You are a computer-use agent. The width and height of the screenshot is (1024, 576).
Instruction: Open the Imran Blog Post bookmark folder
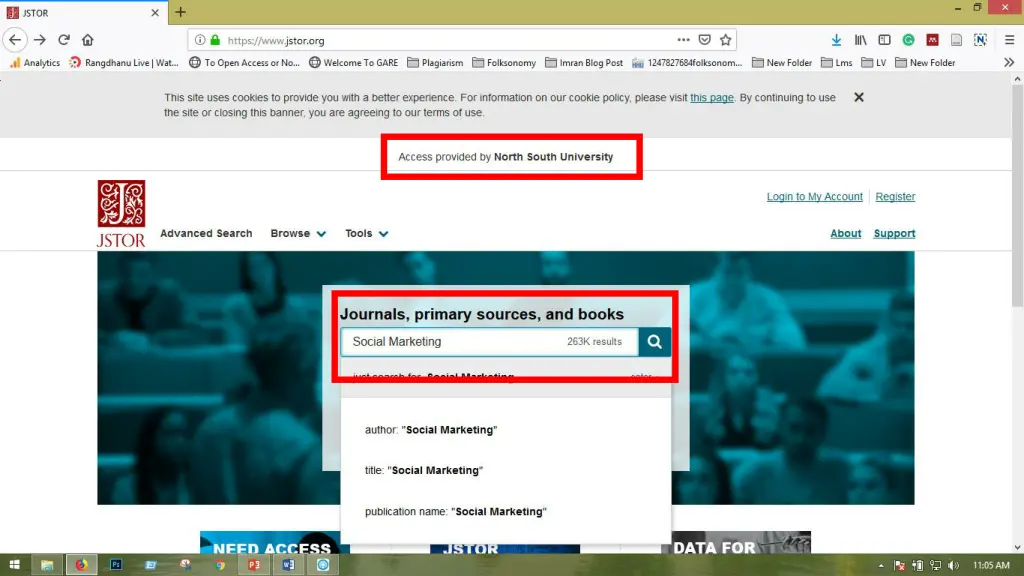coord(584,63)
